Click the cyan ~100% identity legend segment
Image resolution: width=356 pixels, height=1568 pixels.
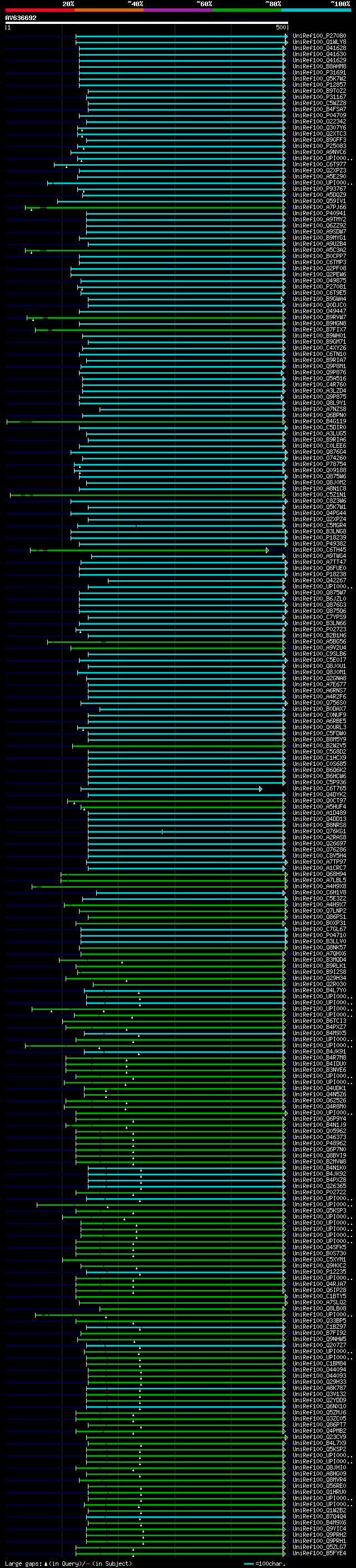(316, 10)
